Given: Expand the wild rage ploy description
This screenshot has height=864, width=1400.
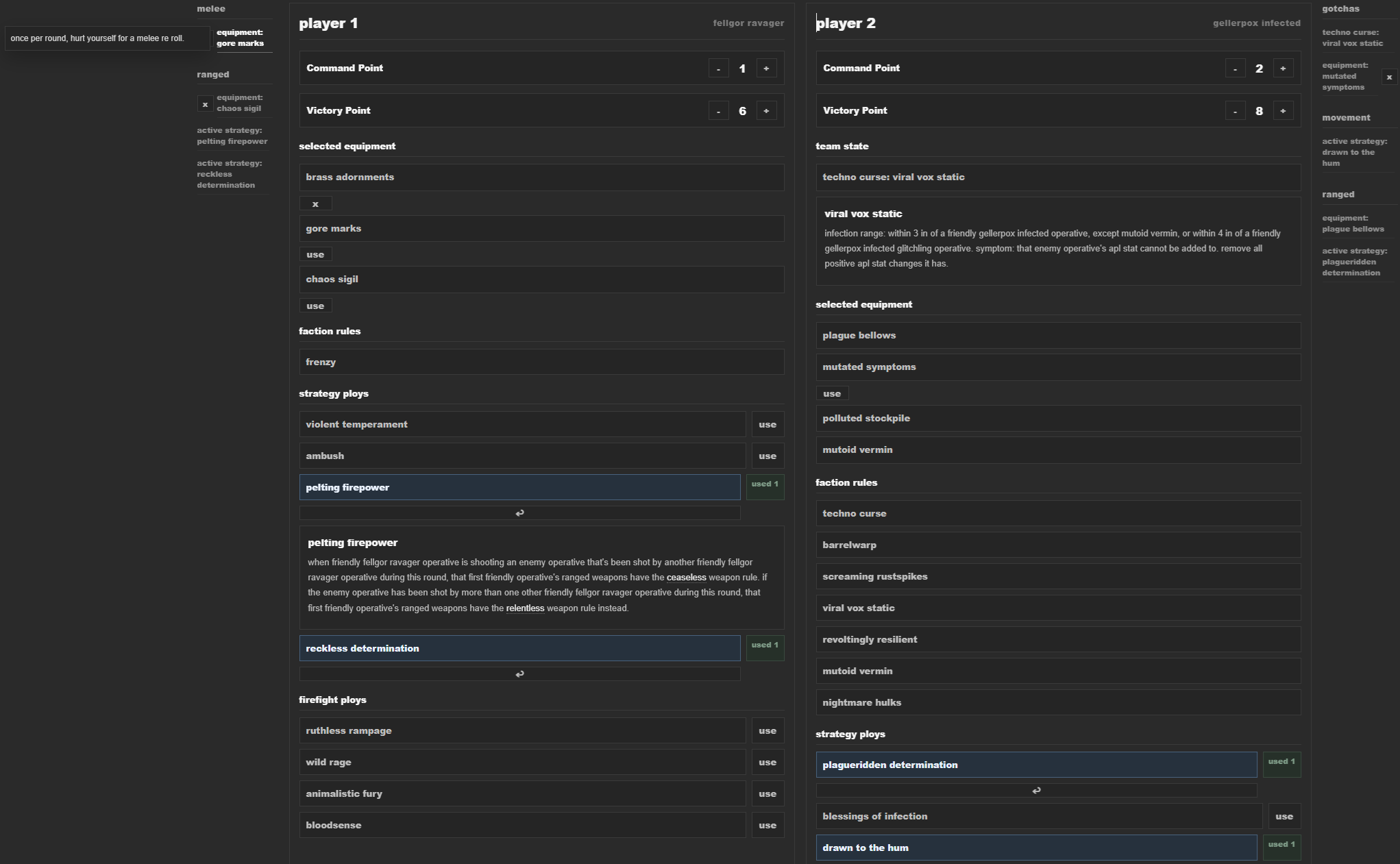Looking at the screenshot, I should [x=522, y=762].
